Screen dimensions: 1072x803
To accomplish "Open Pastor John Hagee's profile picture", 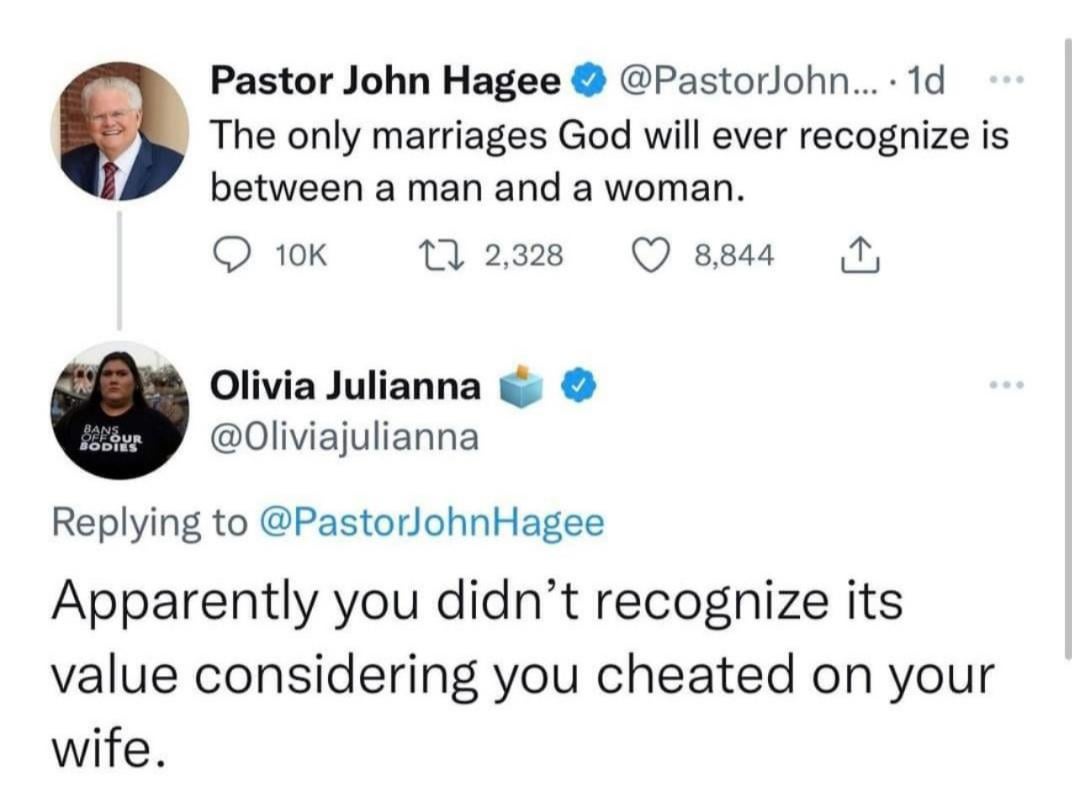I will point(120,131).
